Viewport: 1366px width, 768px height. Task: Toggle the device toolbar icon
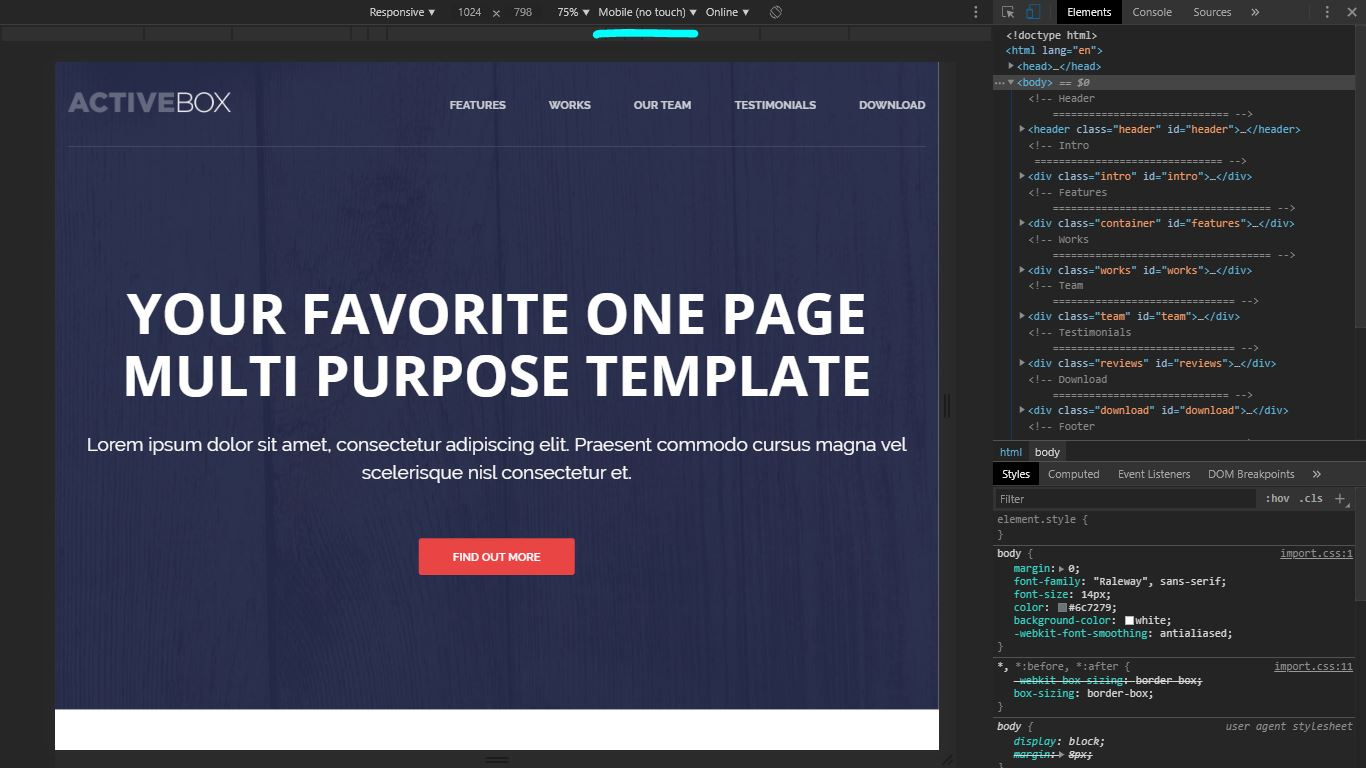(x=1033, y=12)
